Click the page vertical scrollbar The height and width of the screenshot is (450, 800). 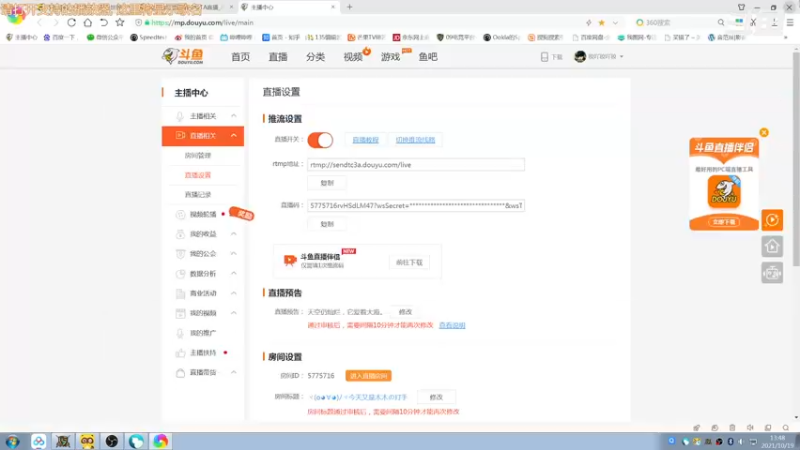coord(796,159)
